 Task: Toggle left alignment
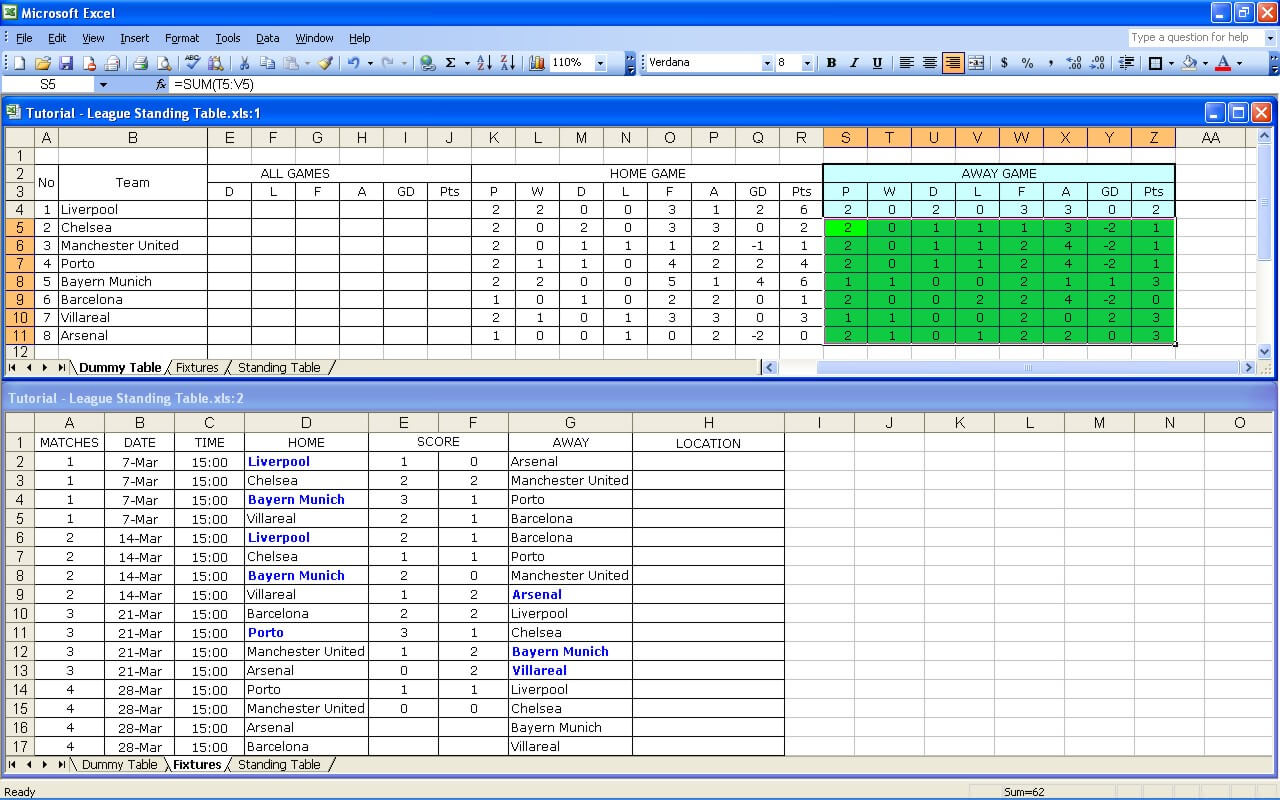click(x=907, y=63)
